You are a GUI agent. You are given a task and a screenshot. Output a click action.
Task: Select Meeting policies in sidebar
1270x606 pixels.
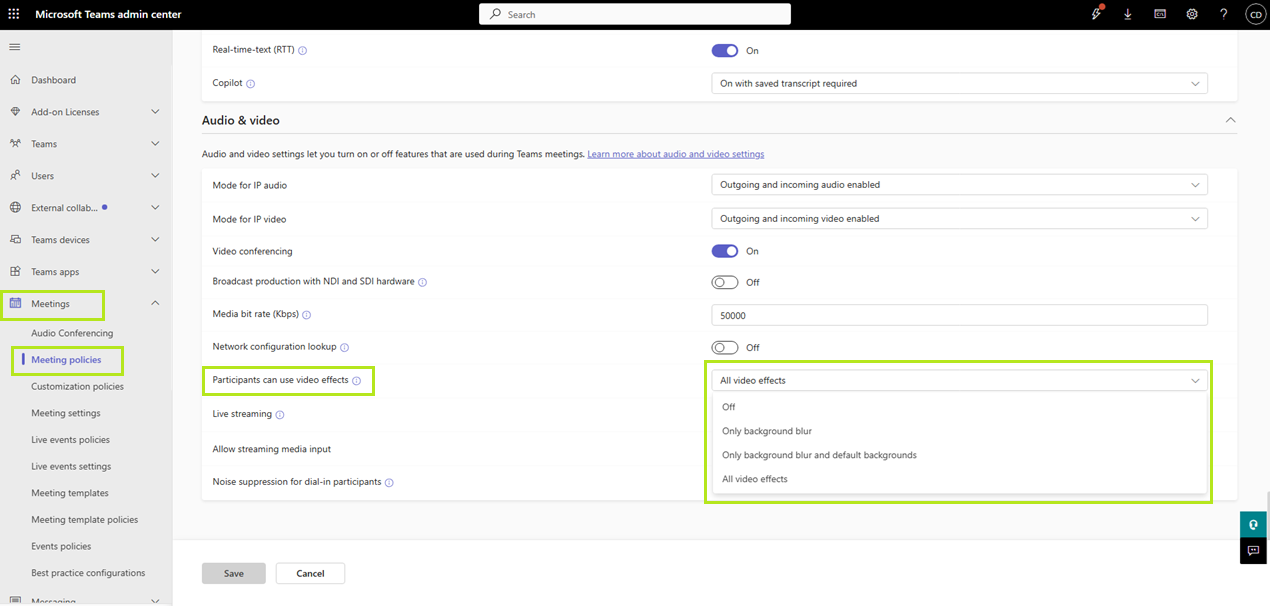66,360
